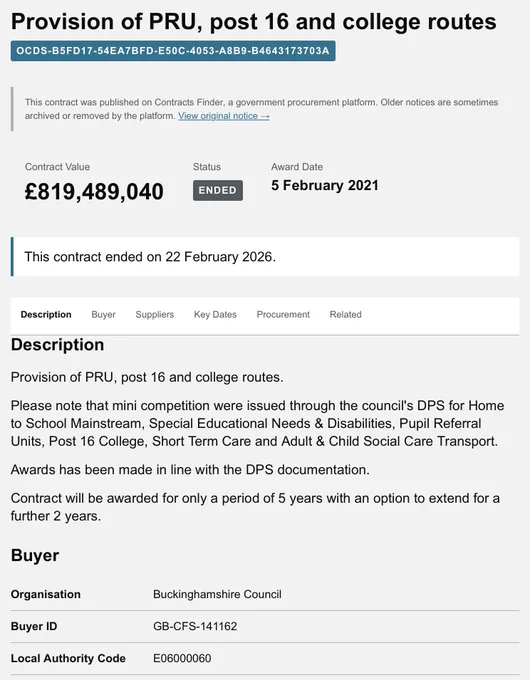Click the contract ended notice banner
The image size is (530, 680).
(265, 257)
